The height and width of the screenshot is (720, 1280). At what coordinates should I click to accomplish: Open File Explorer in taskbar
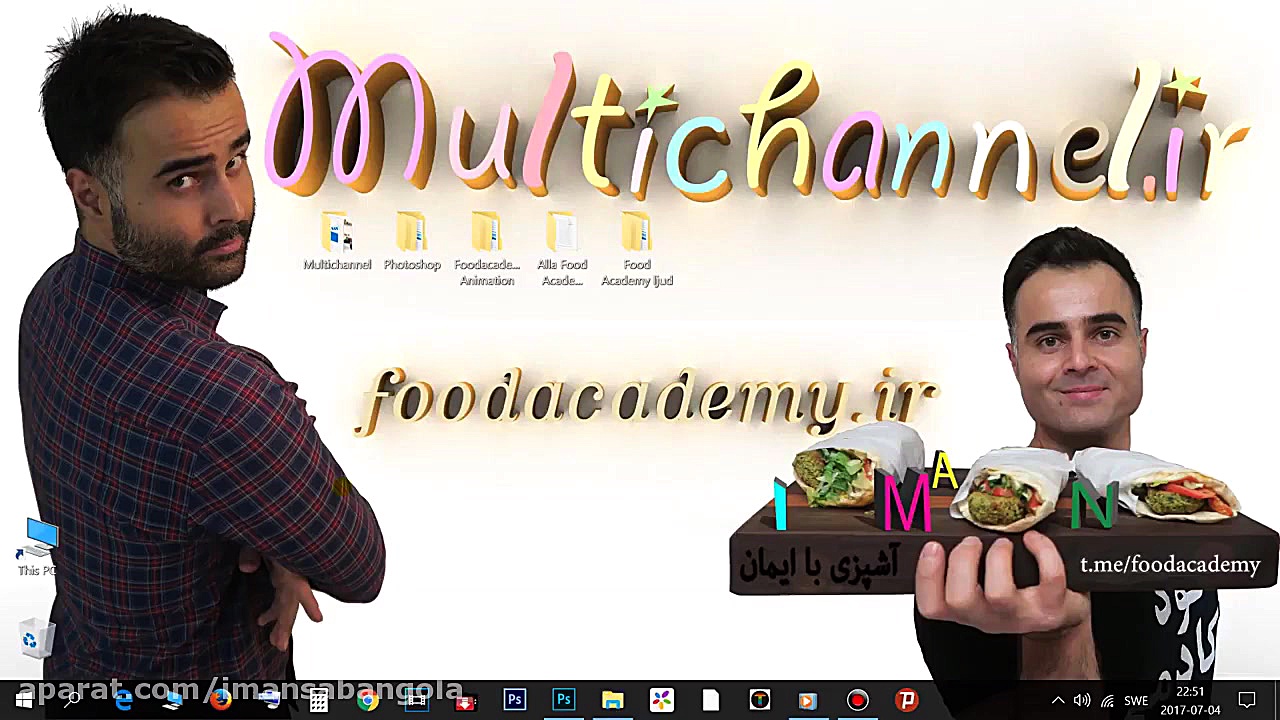pyautogui.click(x=612, y=700)
